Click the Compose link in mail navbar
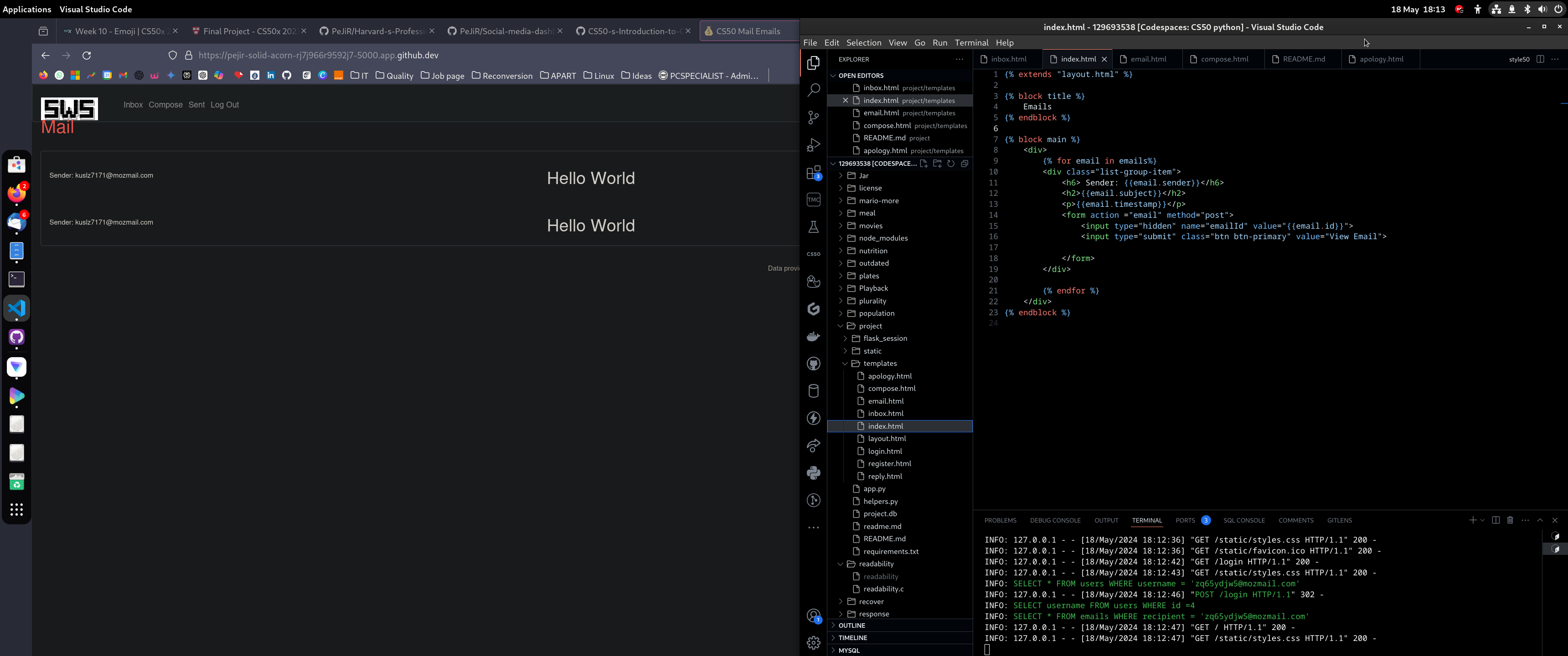The height and width of the screenshot is (656, 1568). (165, 105)
